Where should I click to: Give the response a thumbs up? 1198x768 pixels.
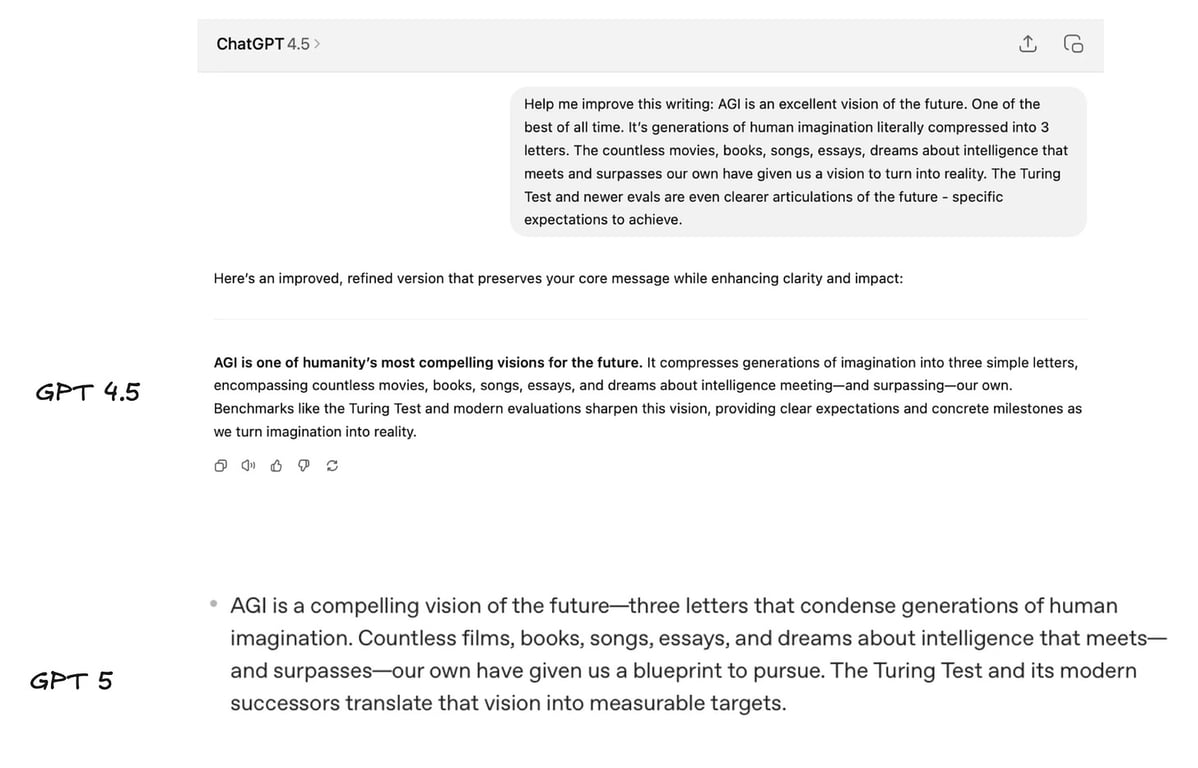(277, 465)
